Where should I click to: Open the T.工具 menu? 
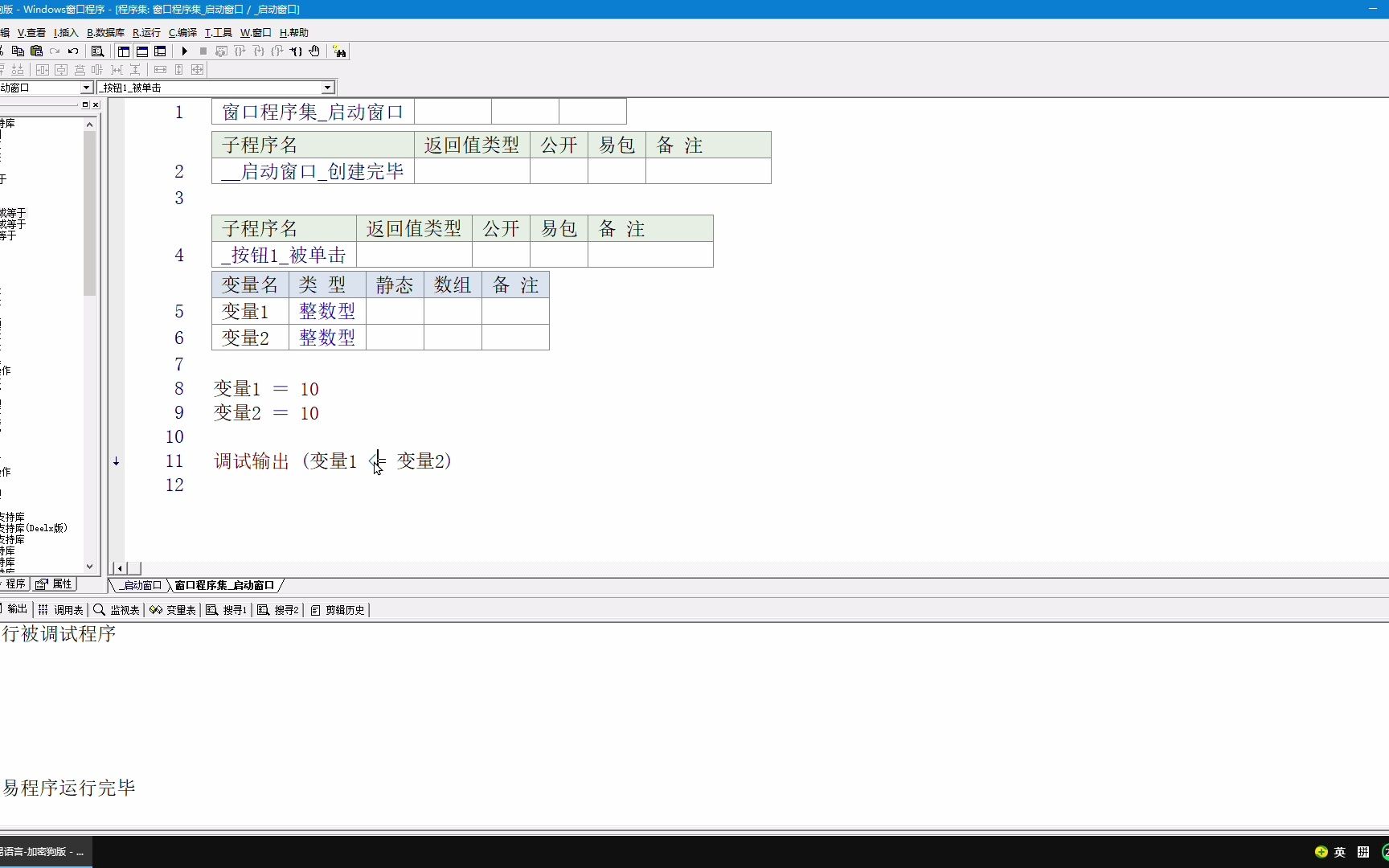coord(218,32)
